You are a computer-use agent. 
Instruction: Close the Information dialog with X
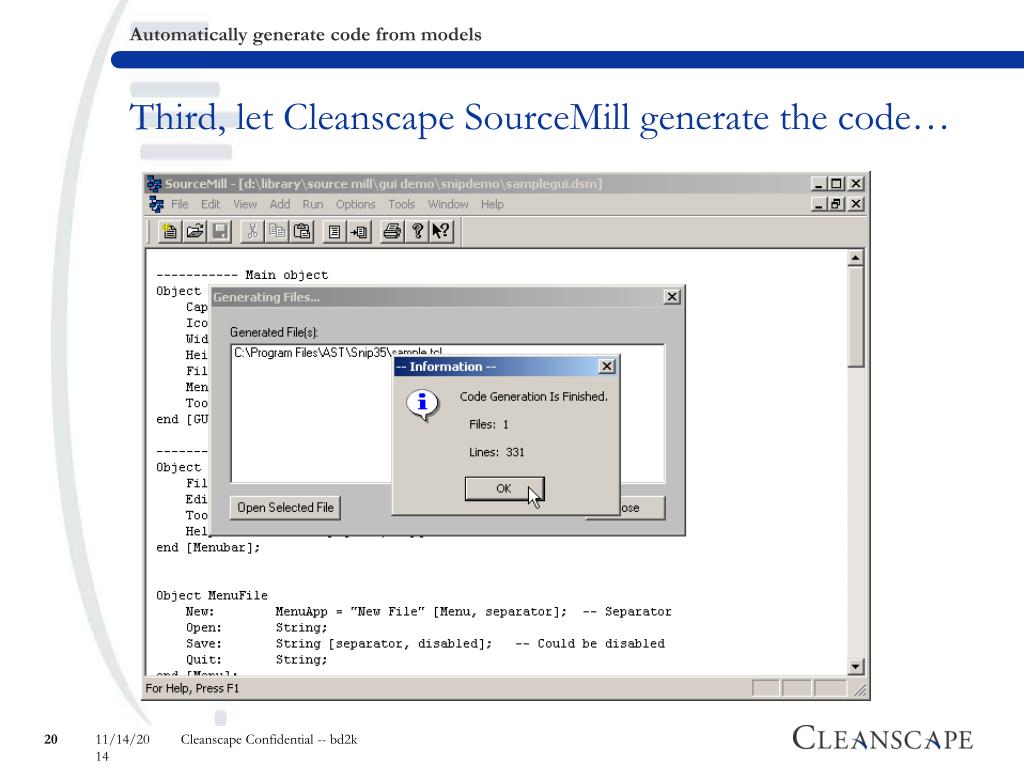(607, 366)
